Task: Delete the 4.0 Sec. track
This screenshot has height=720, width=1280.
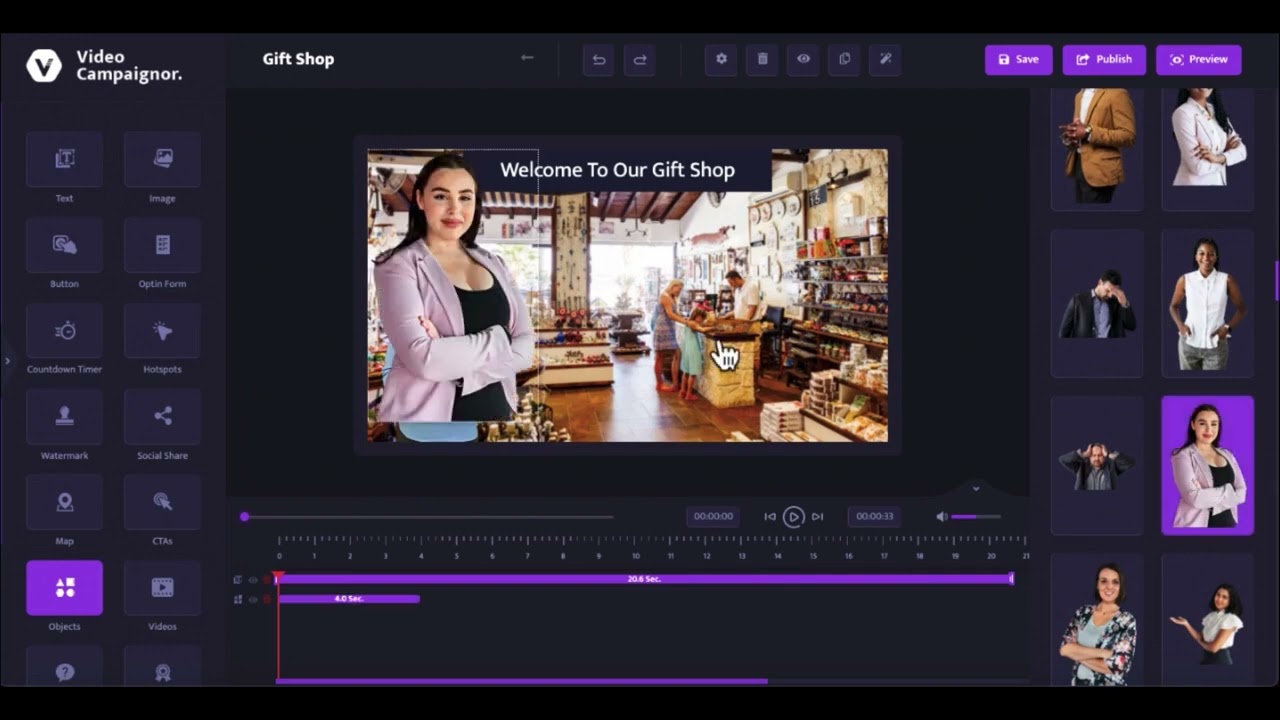Action: 267,599
